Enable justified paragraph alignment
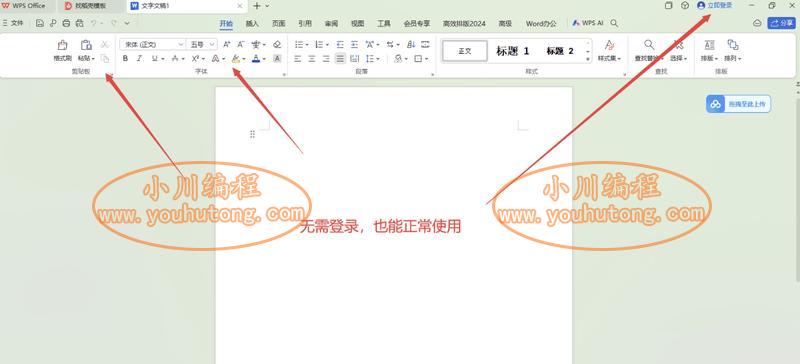800x364 pixels. pos(340,59)
